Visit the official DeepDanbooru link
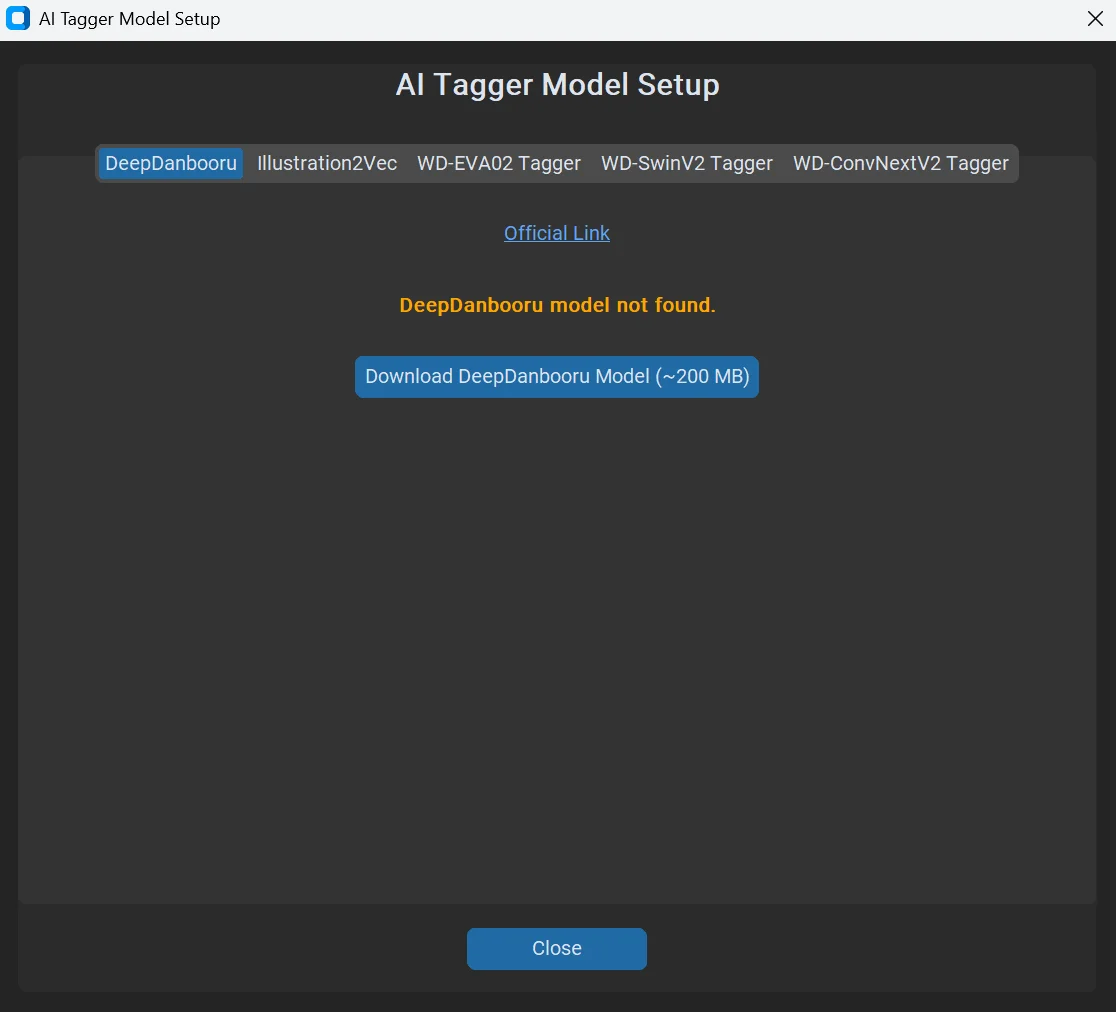1116x1012 pixels. coord(557,233)
